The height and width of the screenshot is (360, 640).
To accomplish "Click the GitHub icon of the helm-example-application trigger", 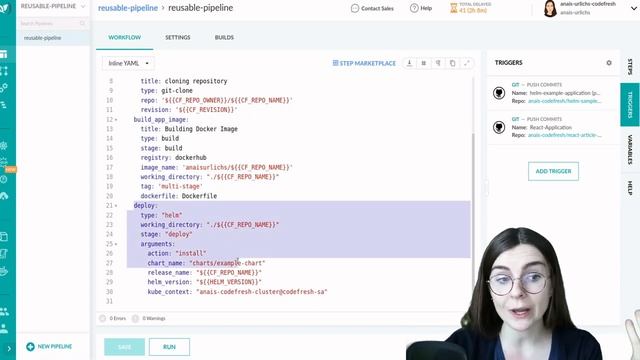I will tap(499, 93).
